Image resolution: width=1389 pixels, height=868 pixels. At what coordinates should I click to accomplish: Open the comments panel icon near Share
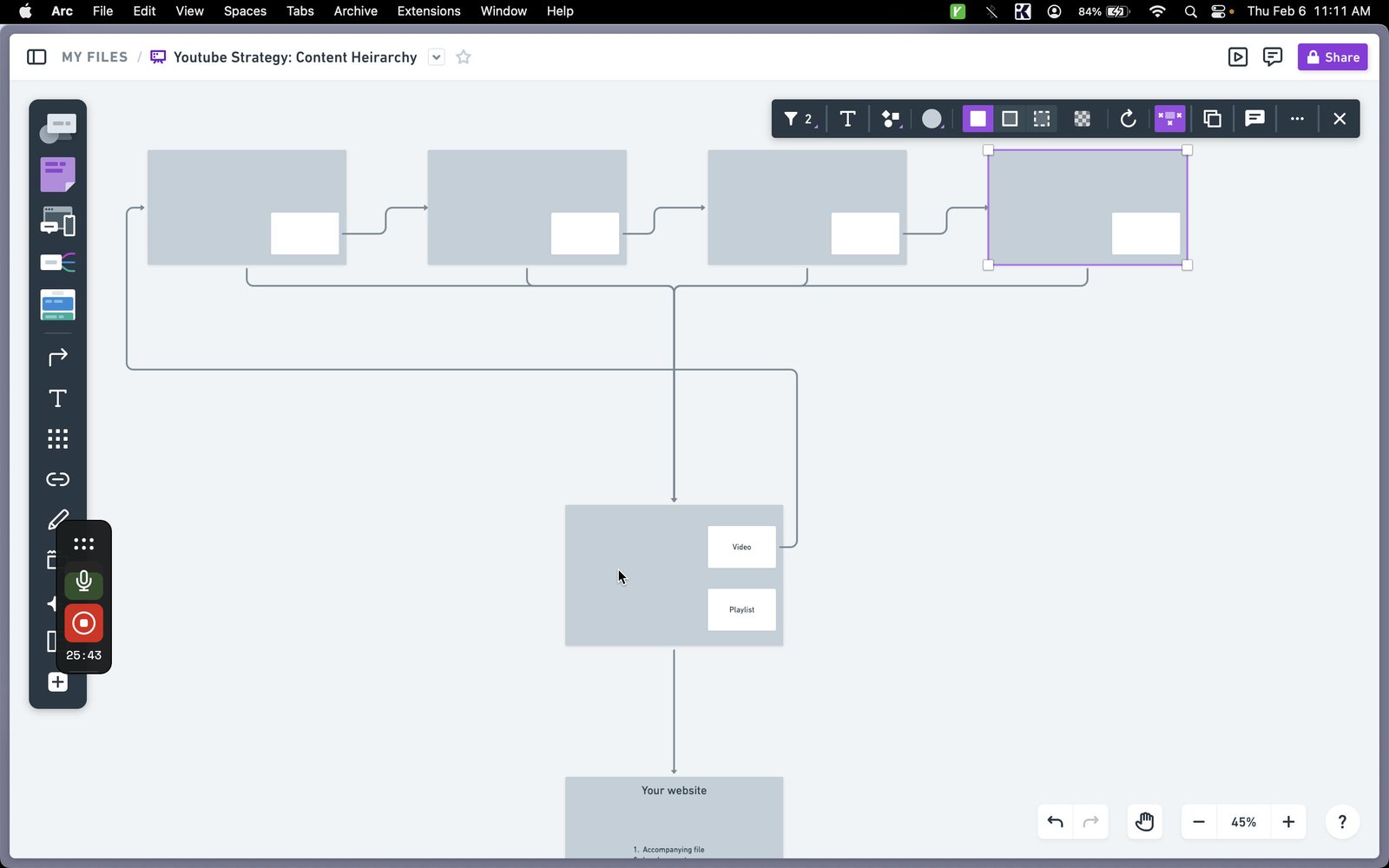(x=1272, y=57)
